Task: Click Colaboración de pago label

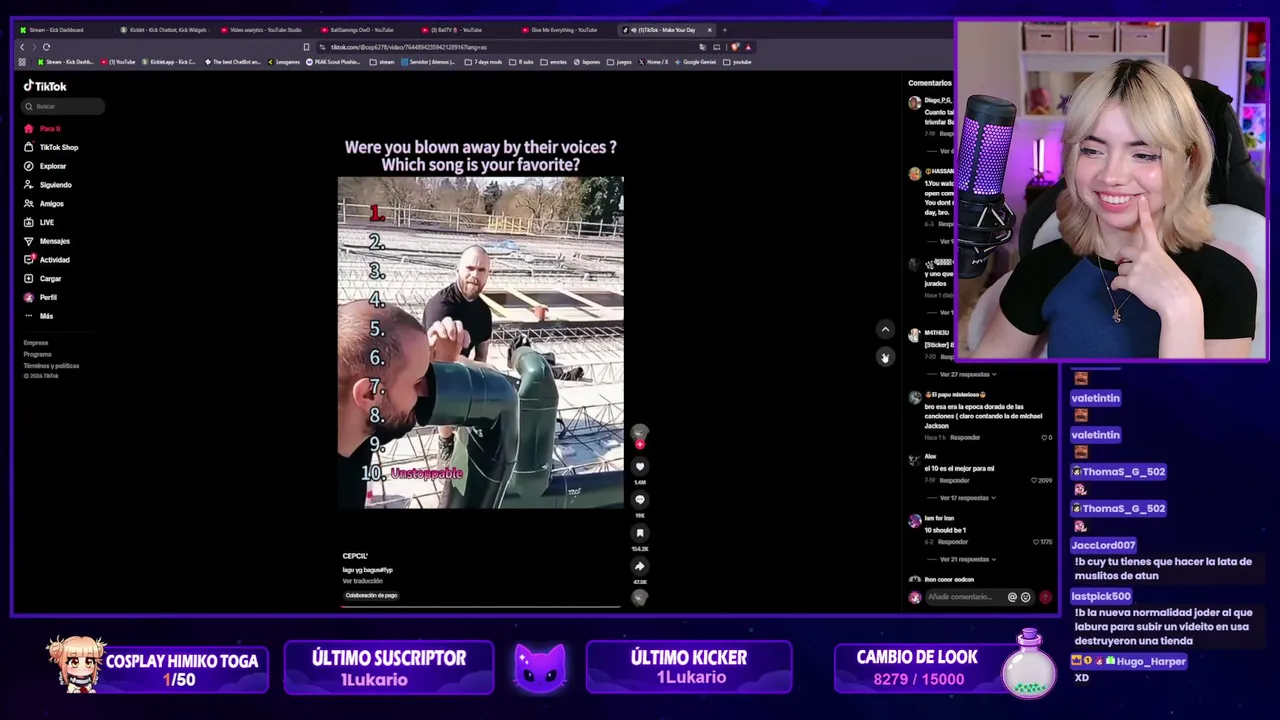Action: [371, 595]
